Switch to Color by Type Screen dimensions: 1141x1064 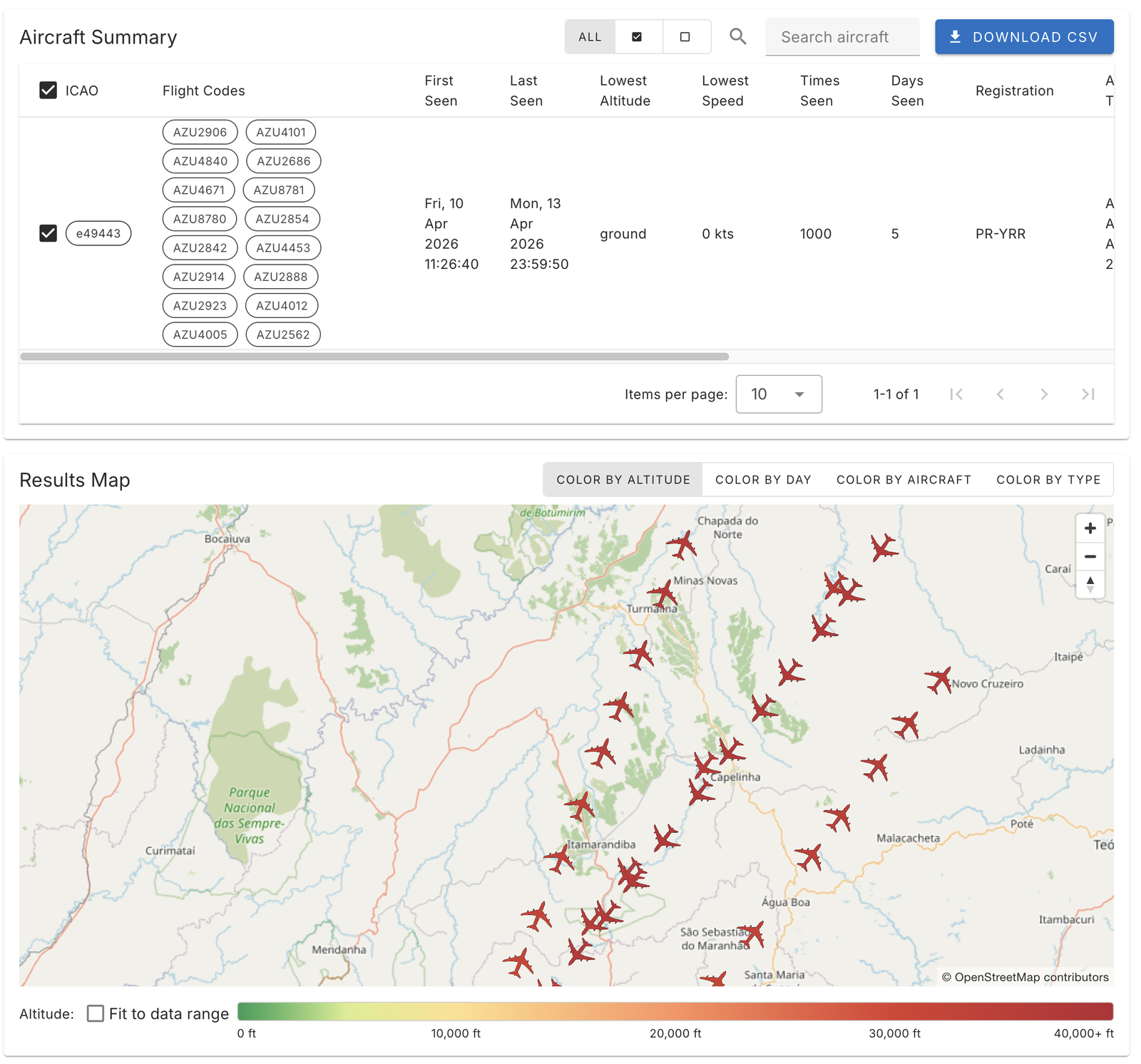(1048, 480)
